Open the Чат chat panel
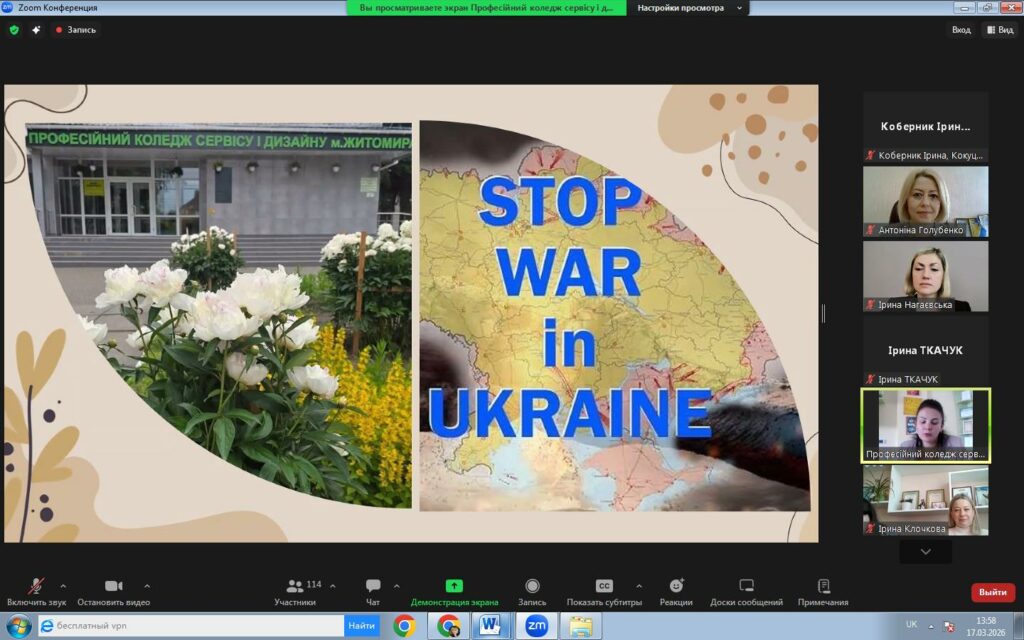The image size is (1024, 640). pos(373,586)
